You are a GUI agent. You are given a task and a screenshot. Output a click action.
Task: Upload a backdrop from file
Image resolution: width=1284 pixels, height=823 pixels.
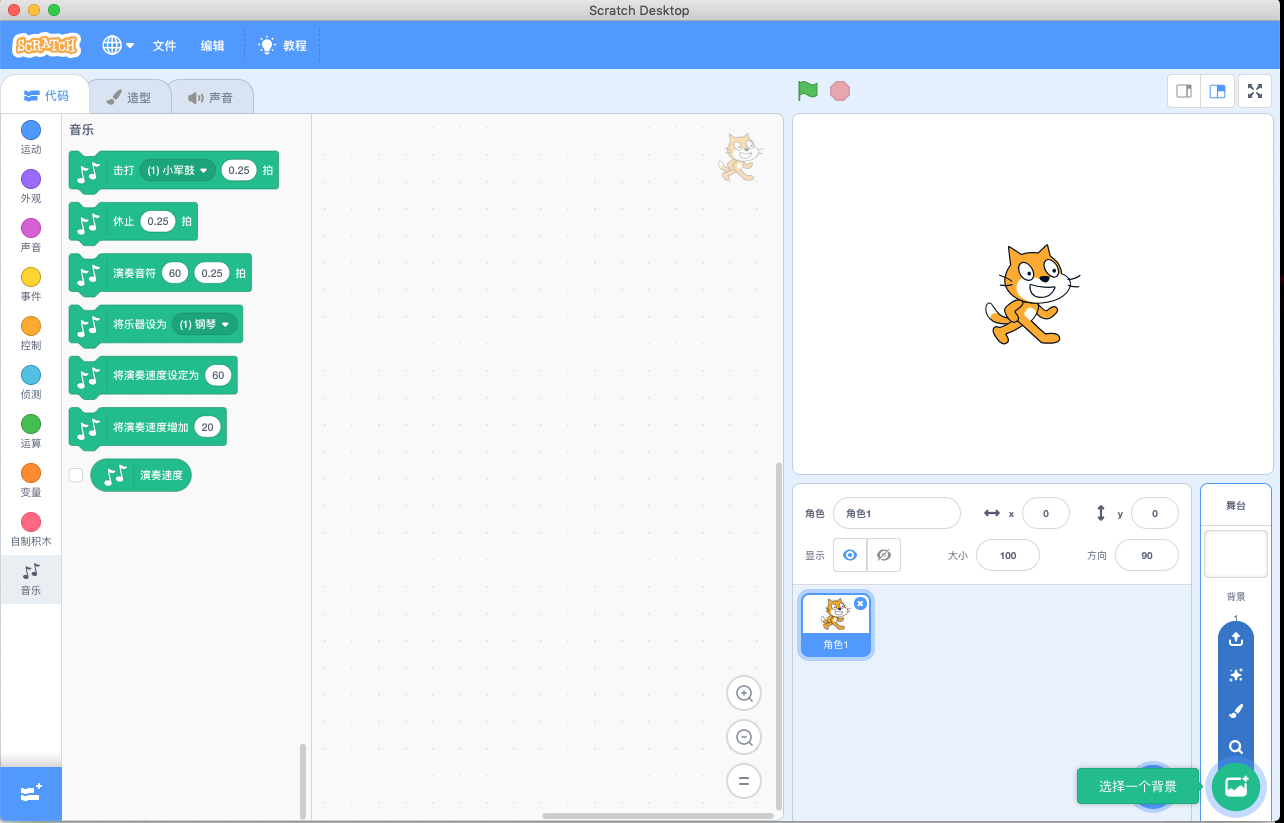point(1236,639)
